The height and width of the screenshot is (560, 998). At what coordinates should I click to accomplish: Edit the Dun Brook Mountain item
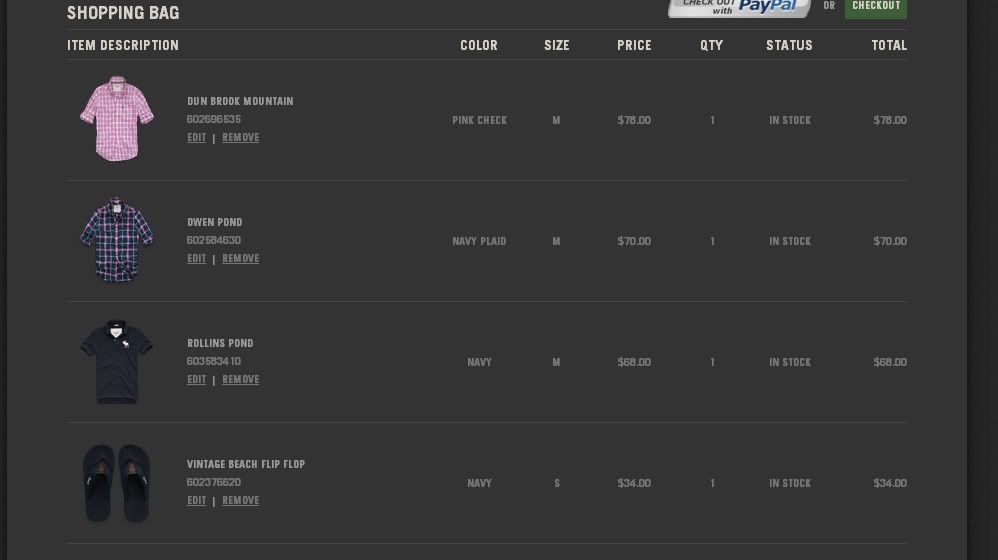[x=196, y=138]
